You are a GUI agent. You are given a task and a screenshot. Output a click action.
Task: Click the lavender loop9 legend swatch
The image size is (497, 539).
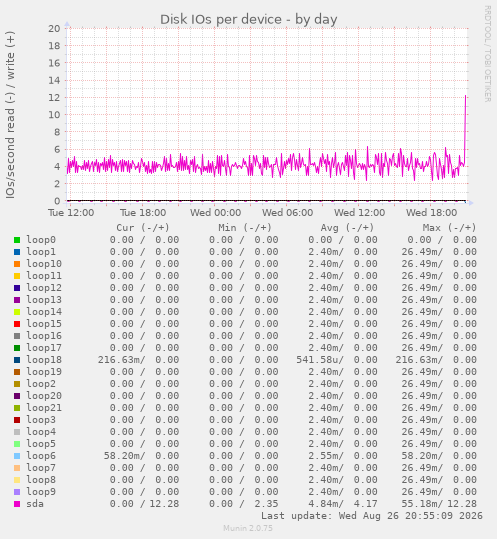click(17, 492)
